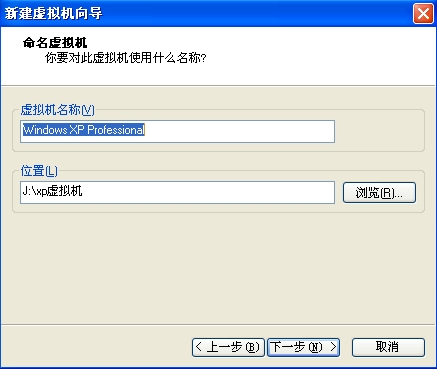Click the 虚拟机名称(V) label
Screen dimensions: 437x369
point(57,110)
